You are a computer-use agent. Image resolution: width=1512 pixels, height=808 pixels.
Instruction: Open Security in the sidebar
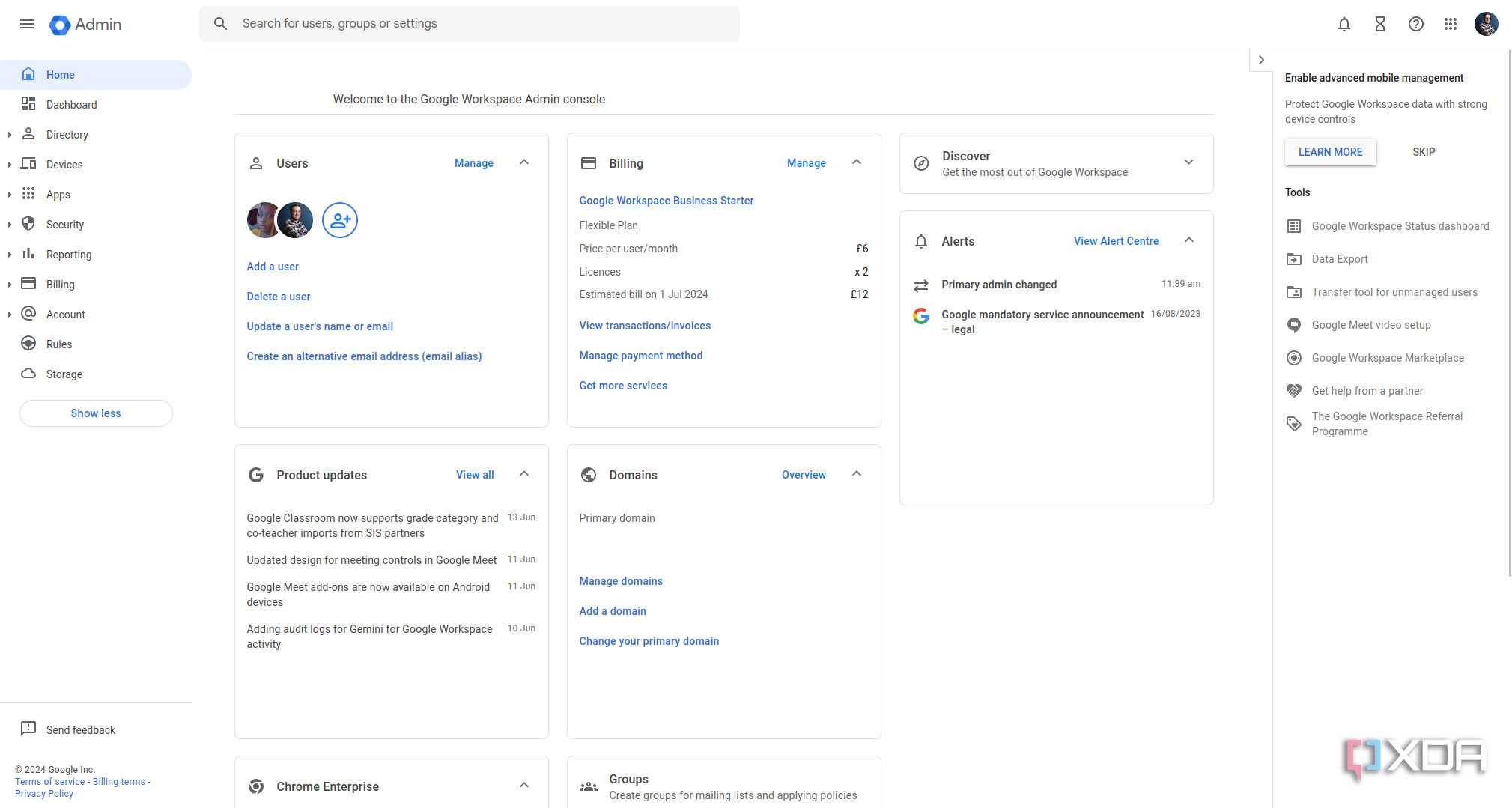coord(96,225)
